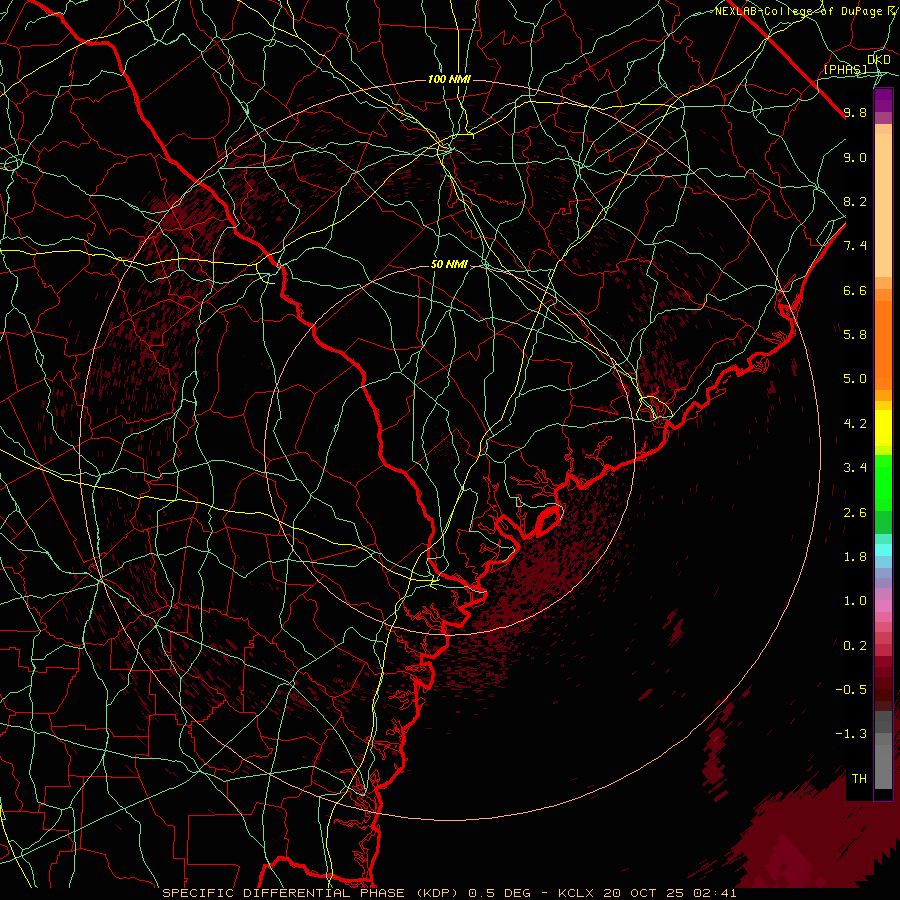Click the 6.6 value on color scale
900x900 pixels.
855,290
